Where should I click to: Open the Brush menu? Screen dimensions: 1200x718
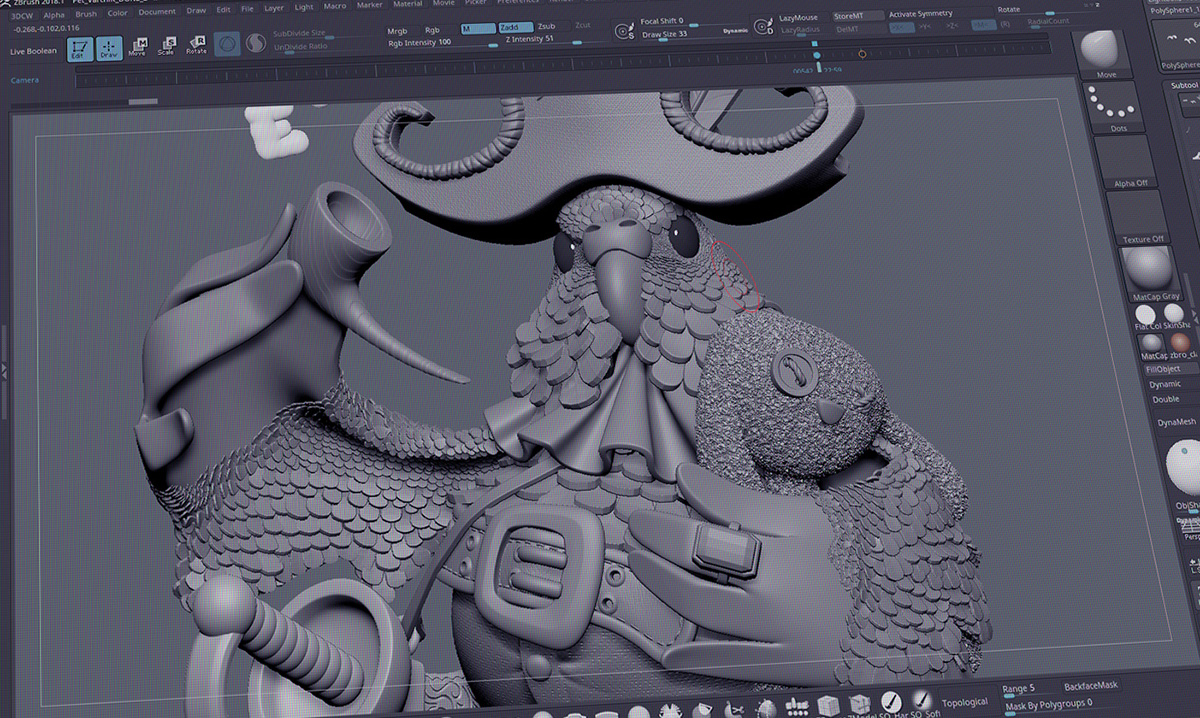coord(86,14)
